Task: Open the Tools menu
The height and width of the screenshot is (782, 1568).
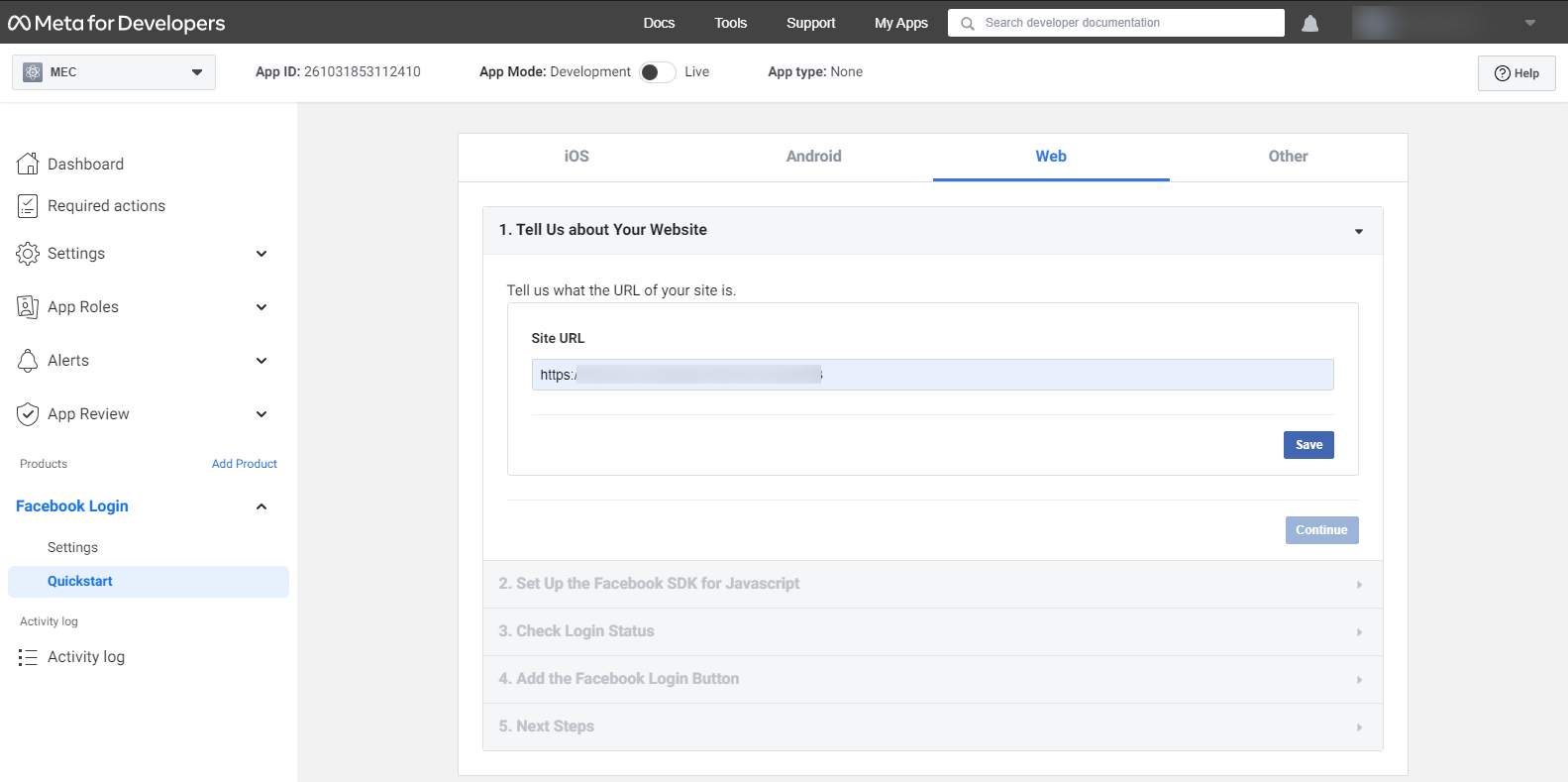Action: (x=731, y=23)
